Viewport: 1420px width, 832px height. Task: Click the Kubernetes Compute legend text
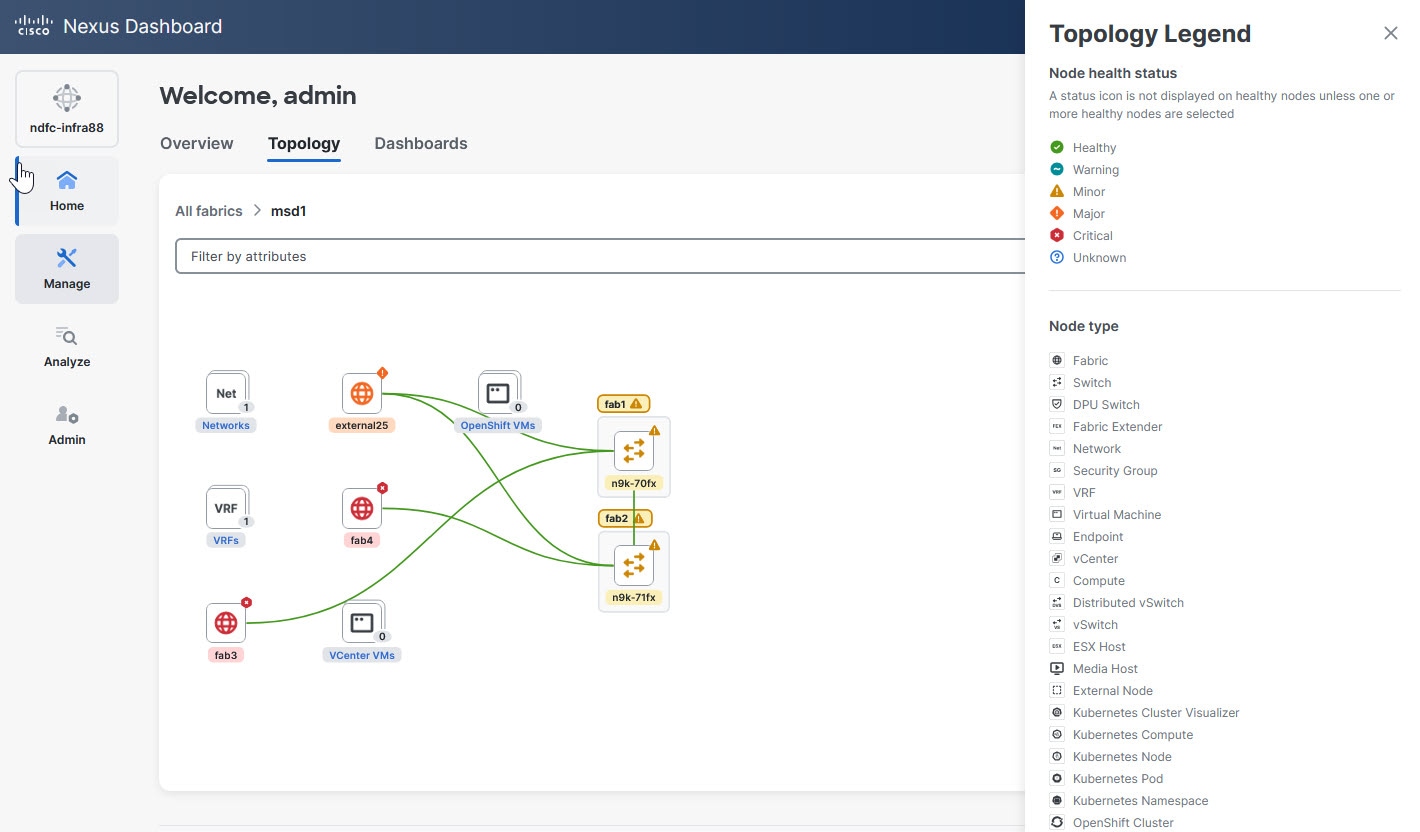(x=1133, y=734)
